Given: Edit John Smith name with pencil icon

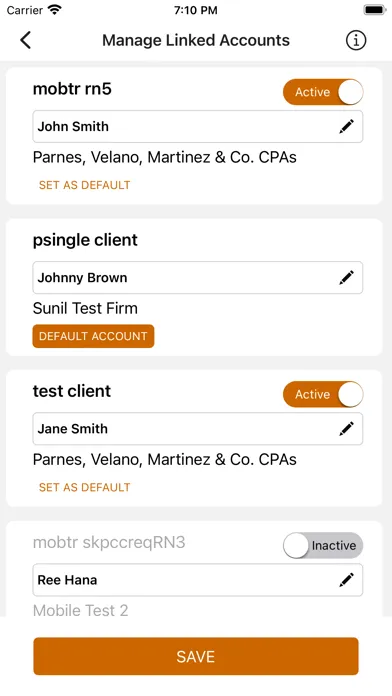Looking at the screenshot, I should pos(346,127).
